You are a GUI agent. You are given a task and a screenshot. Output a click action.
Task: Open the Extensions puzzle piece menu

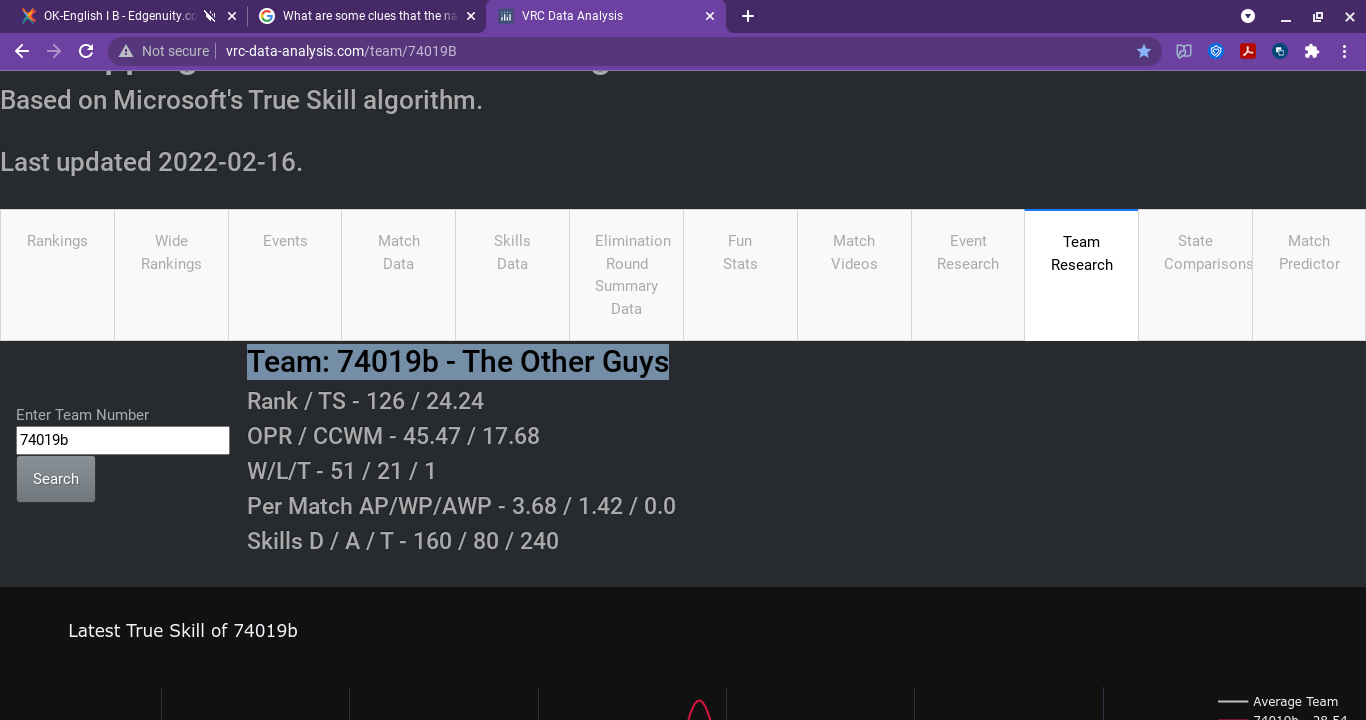click(x=1312, y=51)
